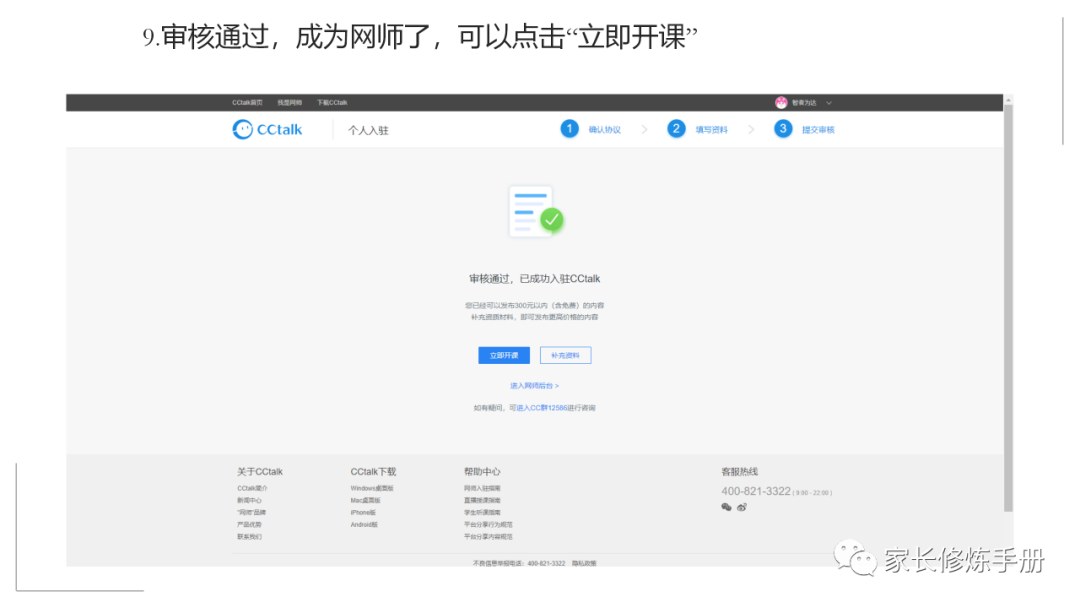Open the Weibo icon under 客服热线

click(742, 507)
